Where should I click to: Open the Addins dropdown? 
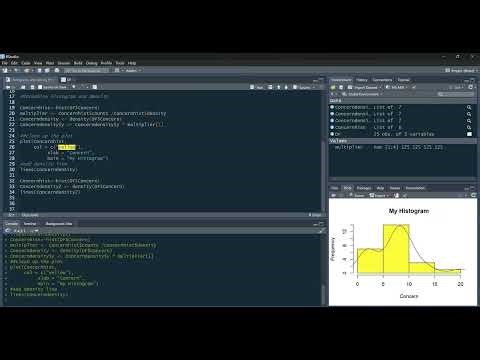[x=133, y=70]
